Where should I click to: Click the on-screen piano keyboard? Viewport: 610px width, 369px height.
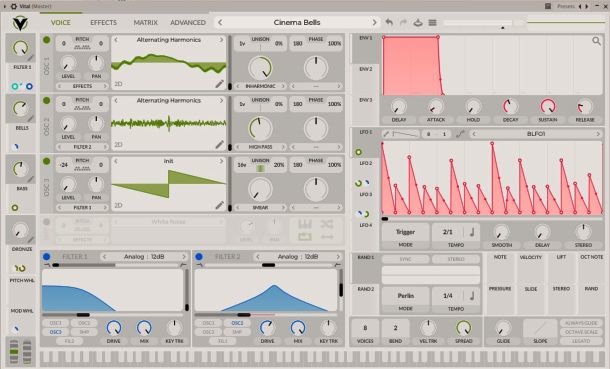point(323,358)
